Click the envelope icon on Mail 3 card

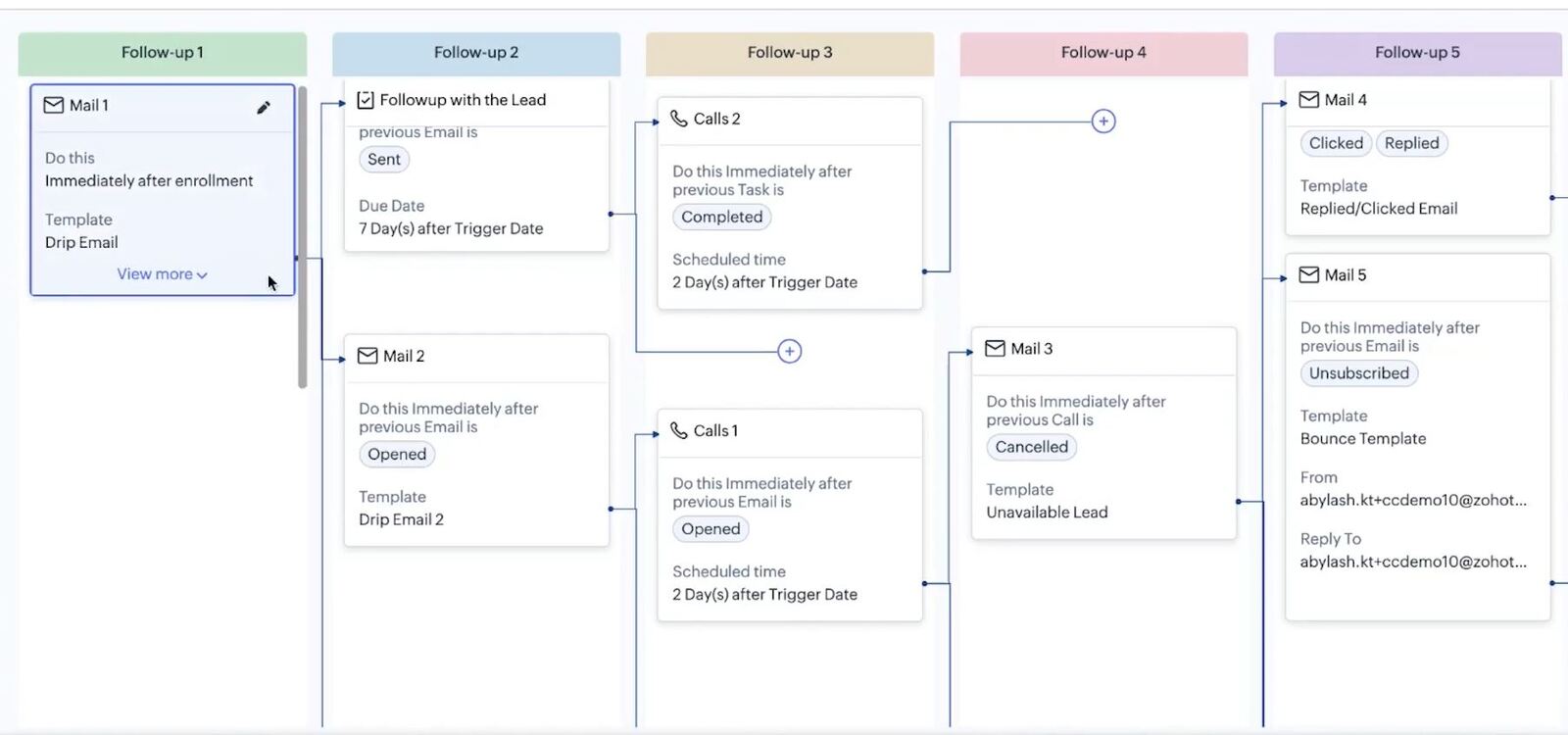pyautogui.click(x=995, y=349)
